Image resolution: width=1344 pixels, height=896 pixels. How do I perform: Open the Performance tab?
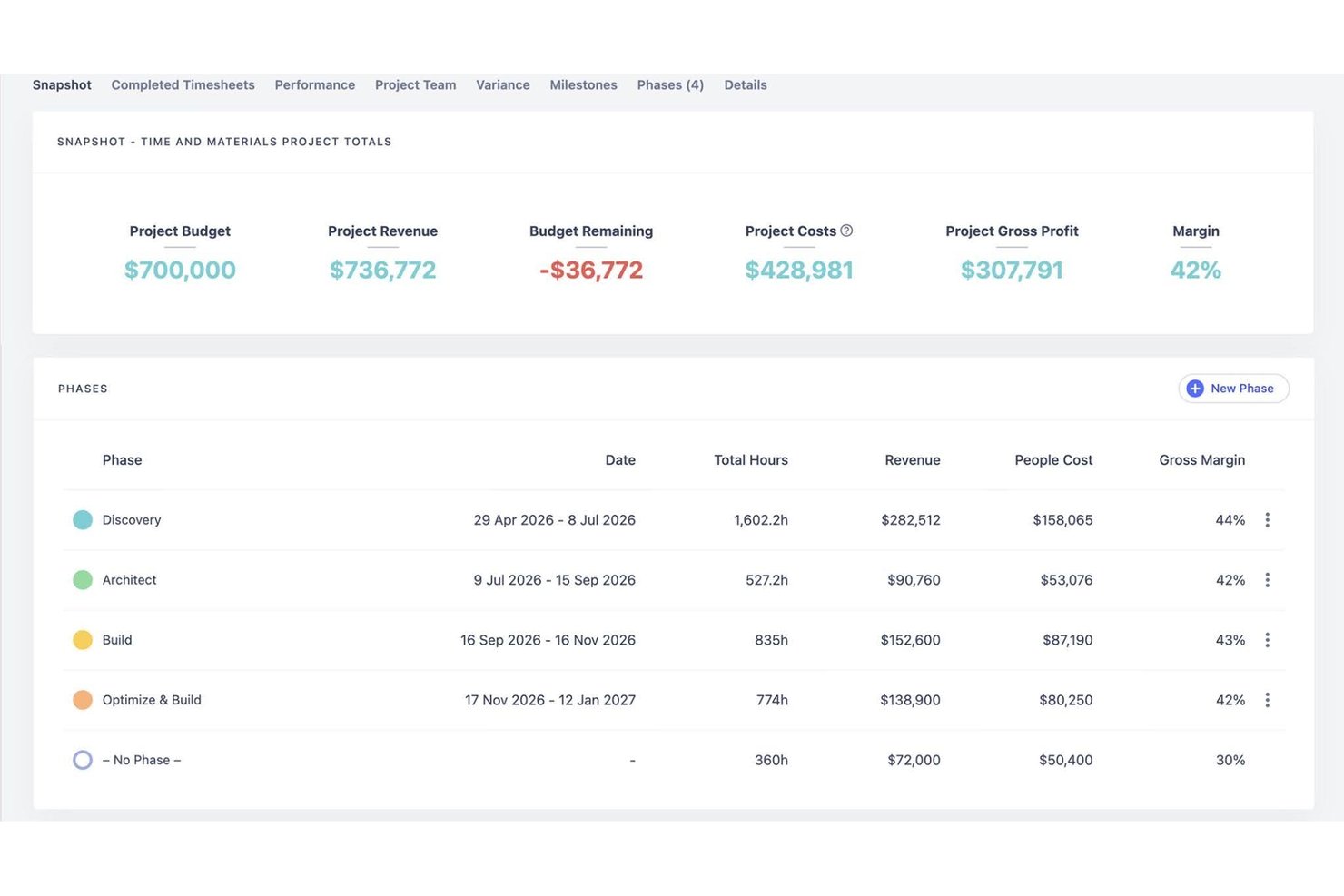pyautogui.click(x=315, y=85)
